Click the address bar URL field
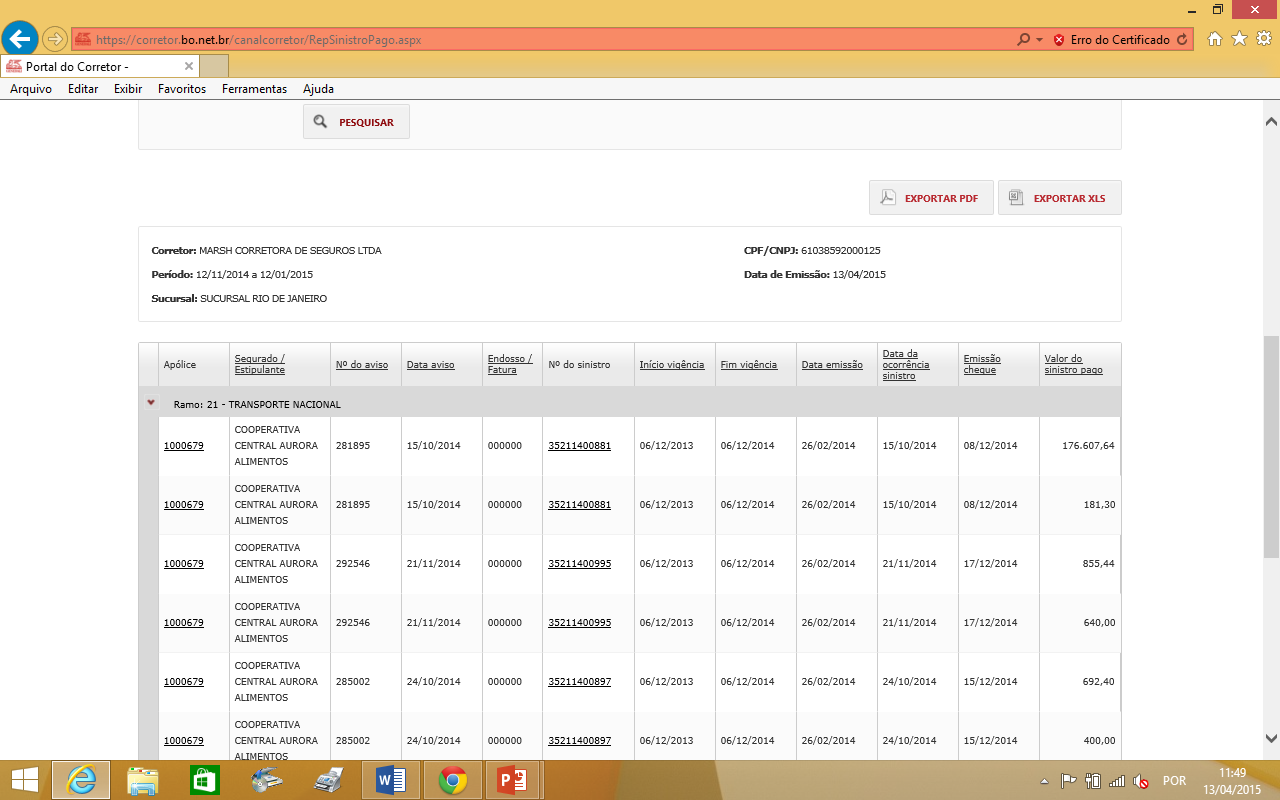The height and width of the screenshot is (800, 1280). (x=540, y=40)
